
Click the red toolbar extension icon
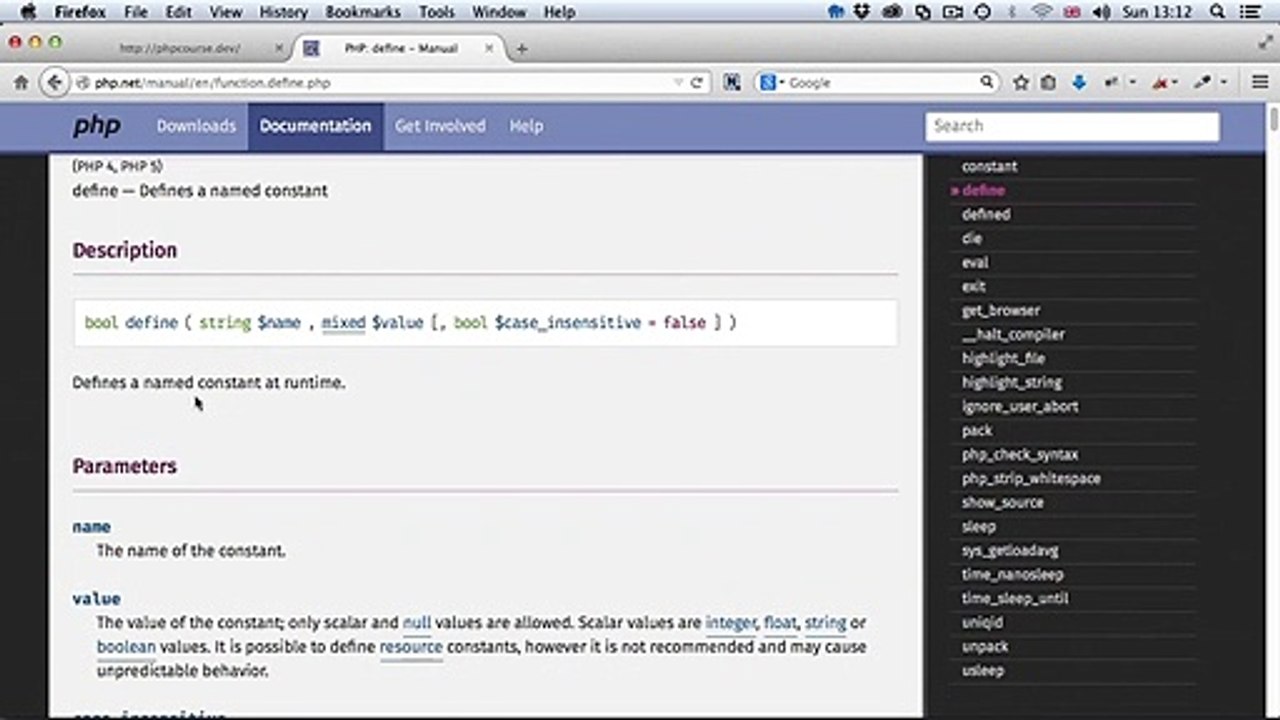pyautogui.click(x=1161, y=83)
